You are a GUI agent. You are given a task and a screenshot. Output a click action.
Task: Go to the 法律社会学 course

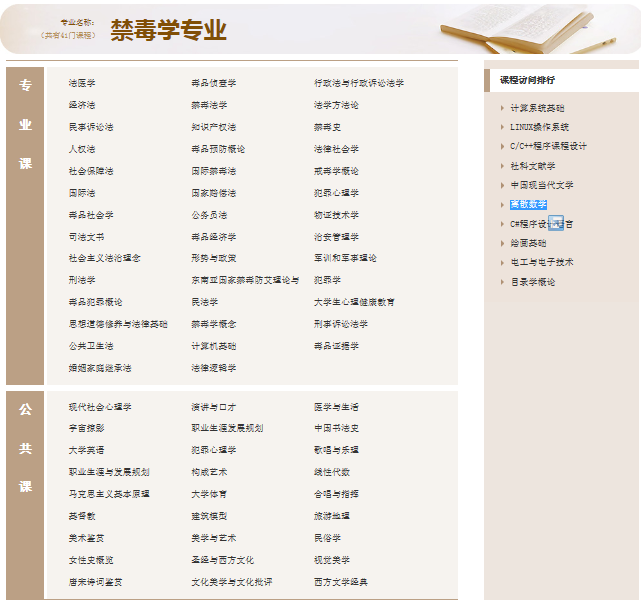pos(336,149)
